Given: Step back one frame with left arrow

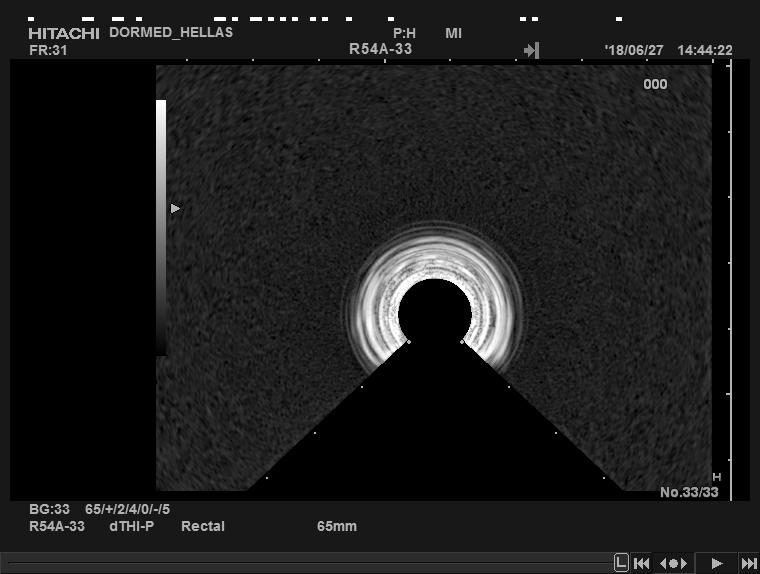Looking at the screenshot, I should 665,563.
